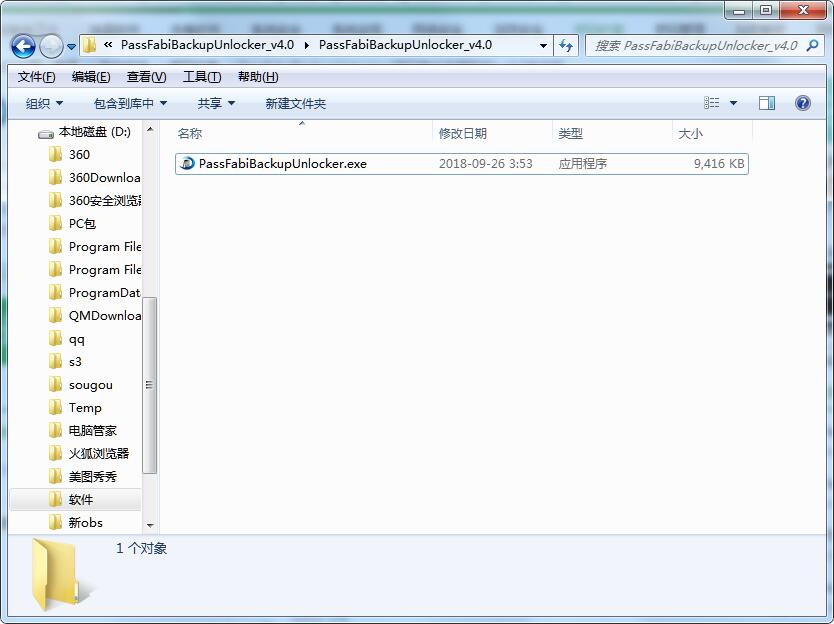Select the PC包 folder in tree
834x624 pixels.
(82, 224)
